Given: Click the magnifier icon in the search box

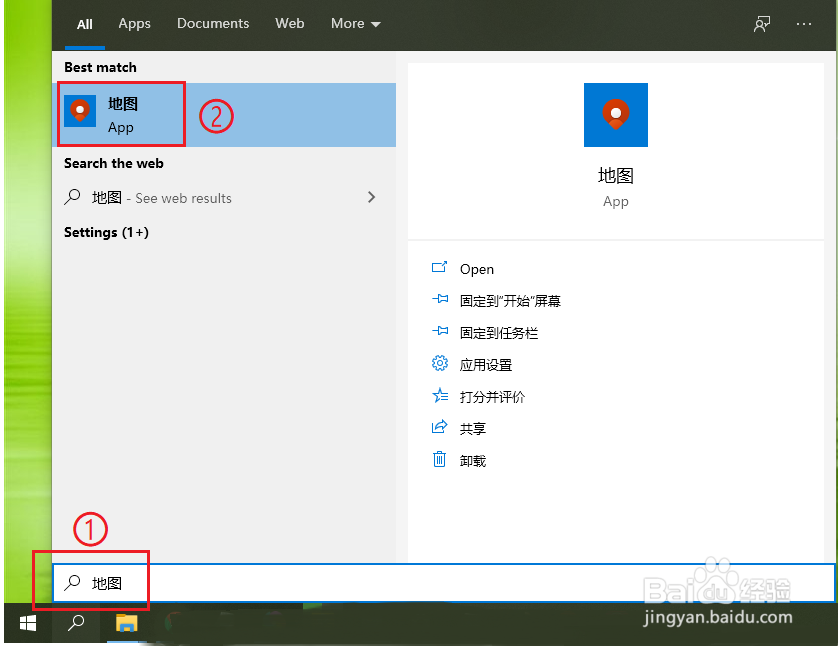Looking at the screenshot, I should [72, 581].
